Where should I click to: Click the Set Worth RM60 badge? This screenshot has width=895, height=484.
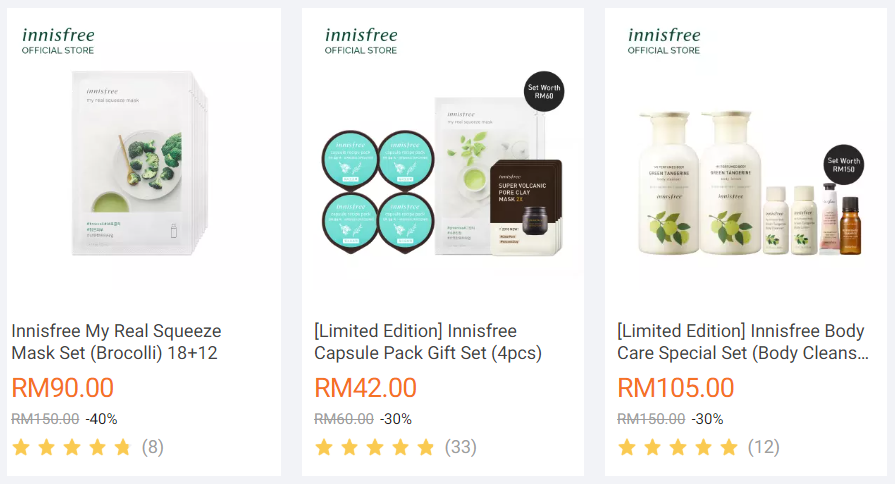click(x=544, y=91)
